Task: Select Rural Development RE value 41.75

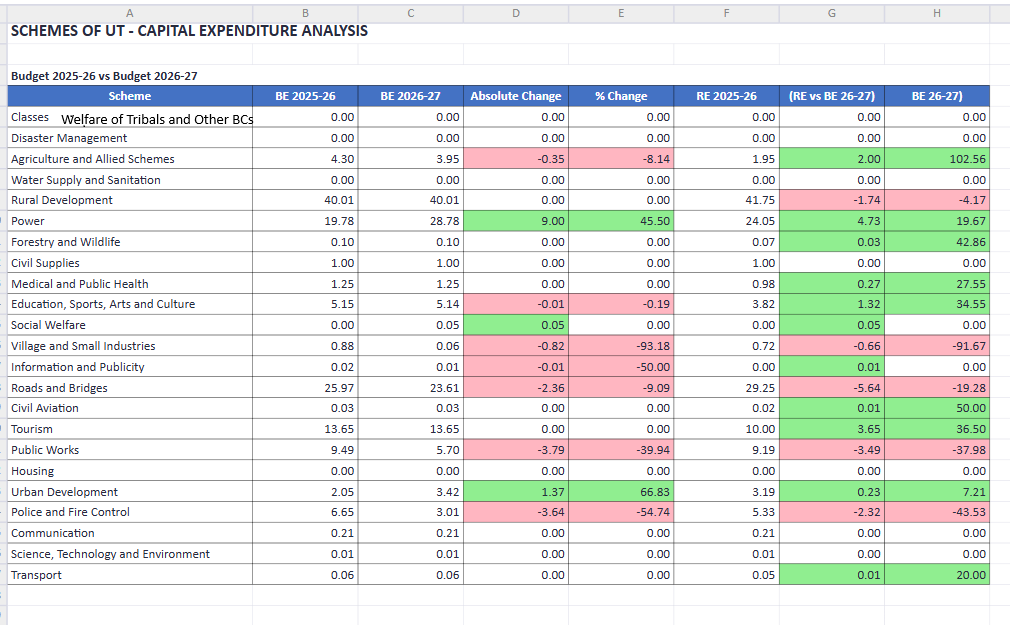Action: click(x=727, y=200)
